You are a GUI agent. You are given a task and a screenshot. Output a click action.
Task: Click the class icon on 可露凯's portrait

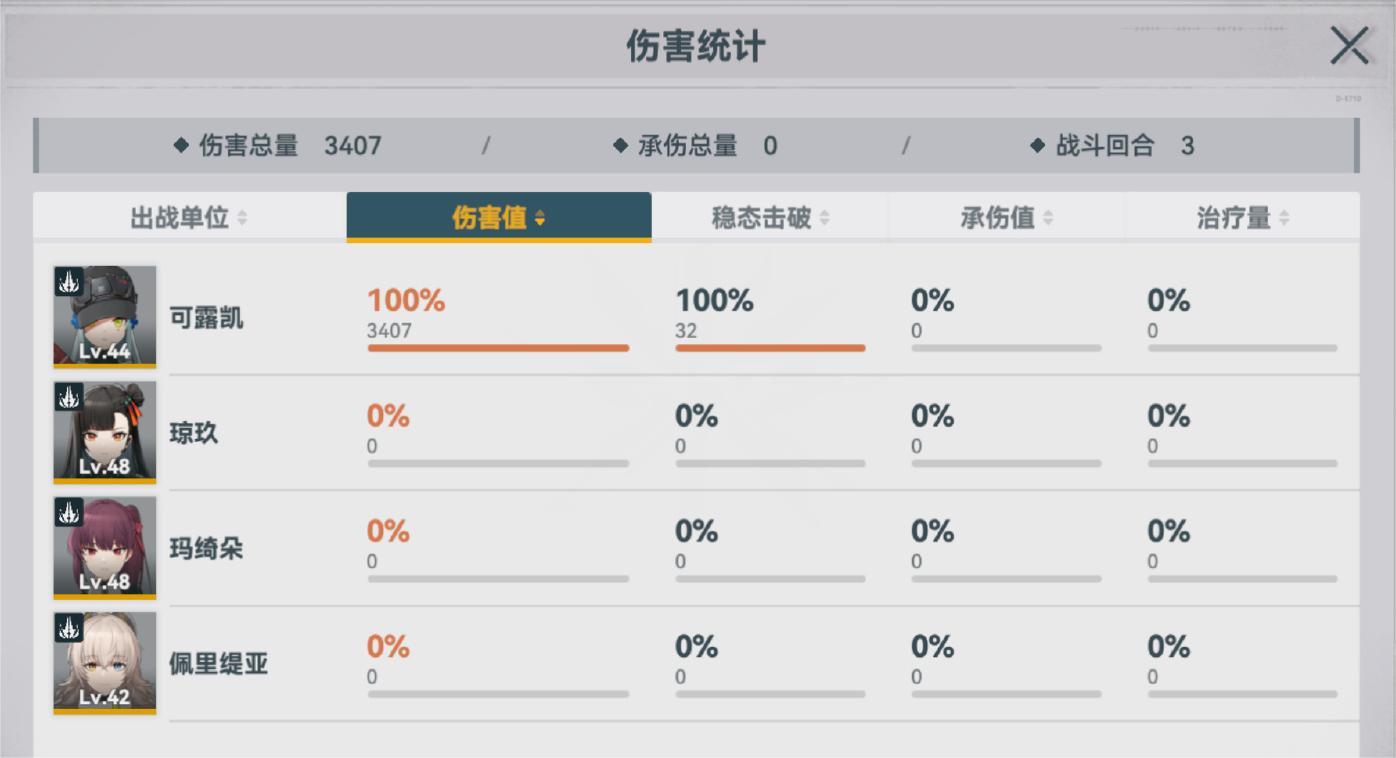[68, 281]
